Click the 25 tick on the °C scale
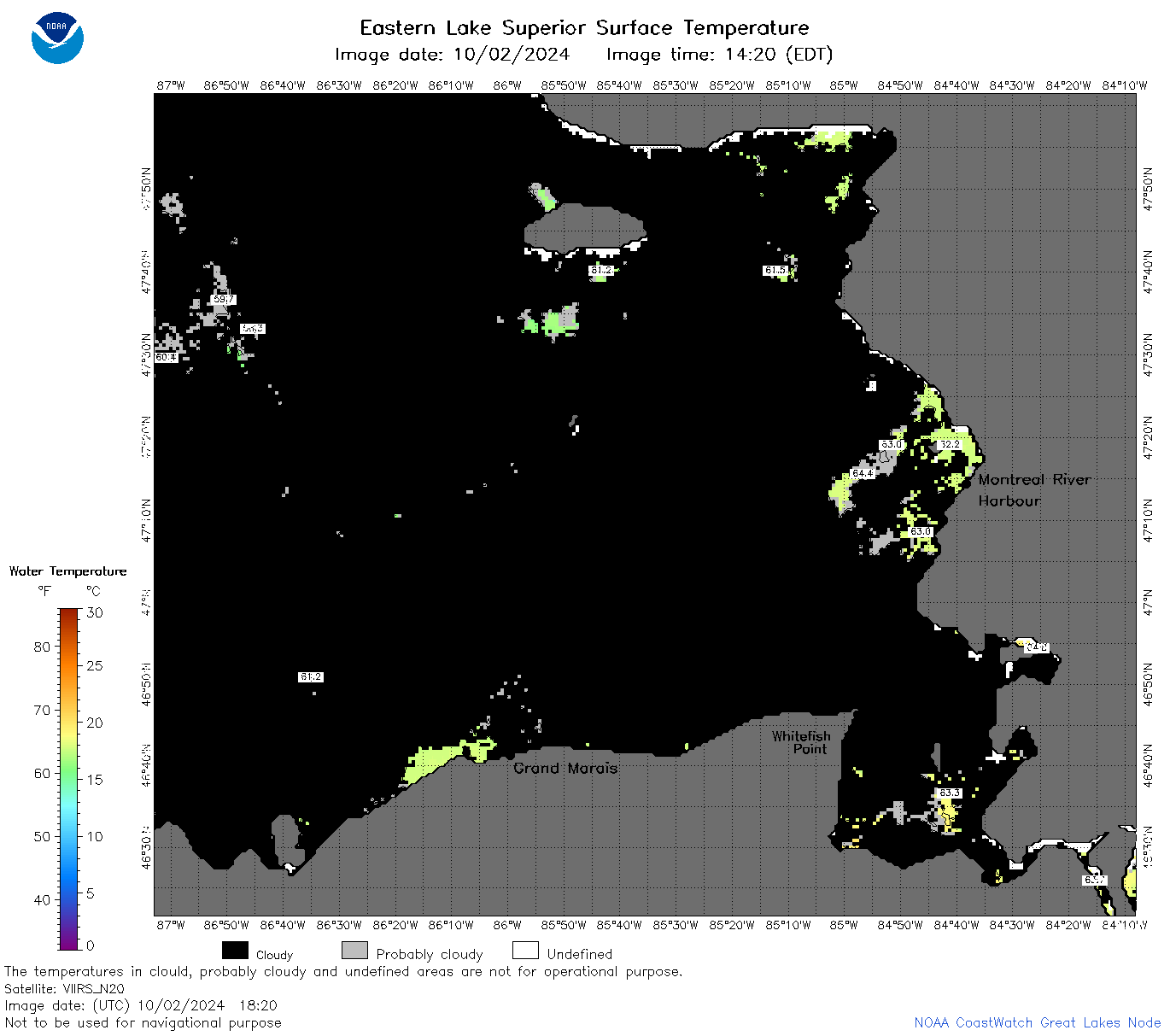Image resolution: width=1170 pixels, height=1036 pixels. [x=95, y=665]
